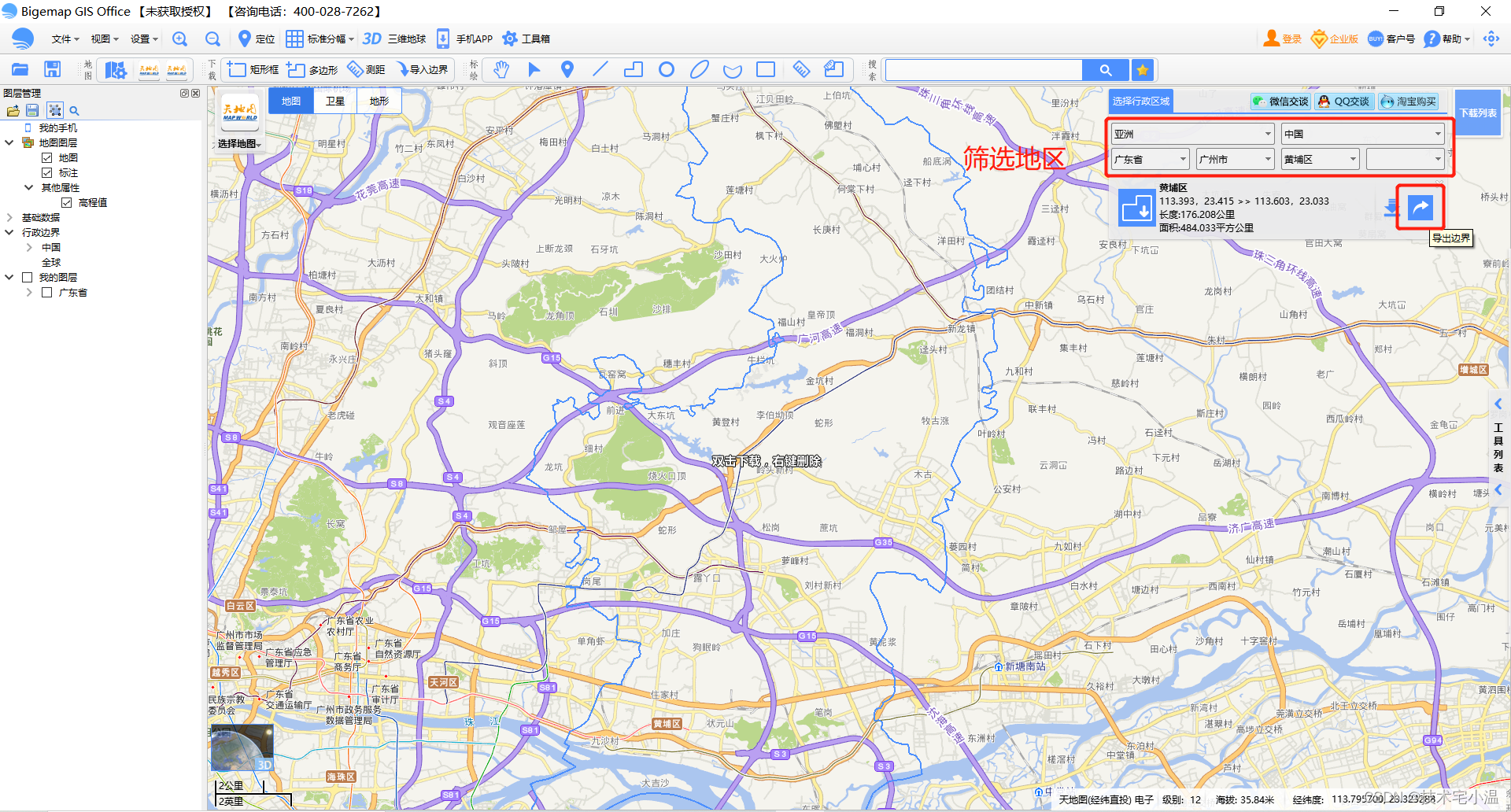Switch to the 卫星 satellite tab

334,100
